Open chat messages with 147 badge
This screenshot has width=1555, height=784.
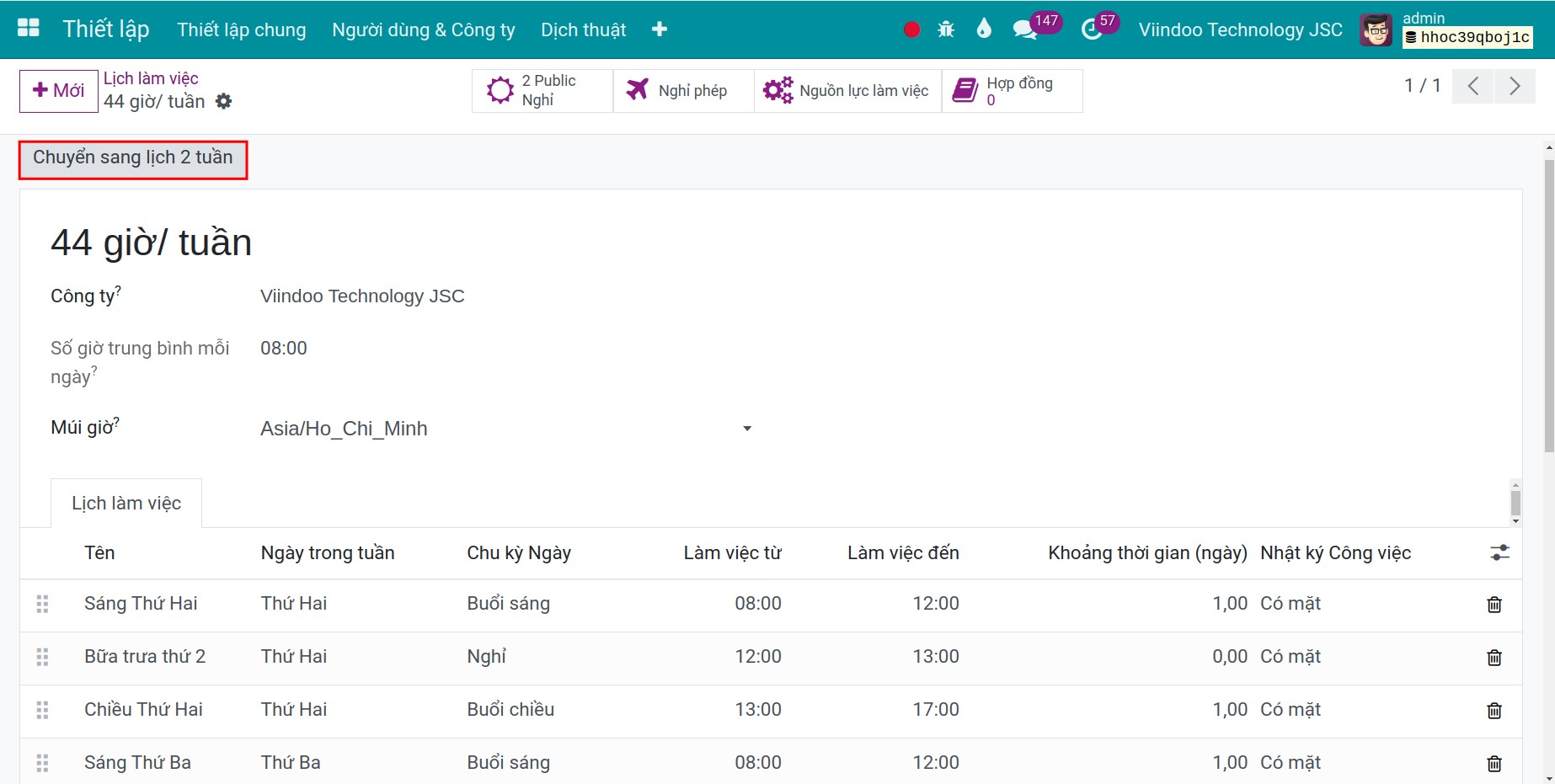pyautogui.click(x=1036, y=28)
